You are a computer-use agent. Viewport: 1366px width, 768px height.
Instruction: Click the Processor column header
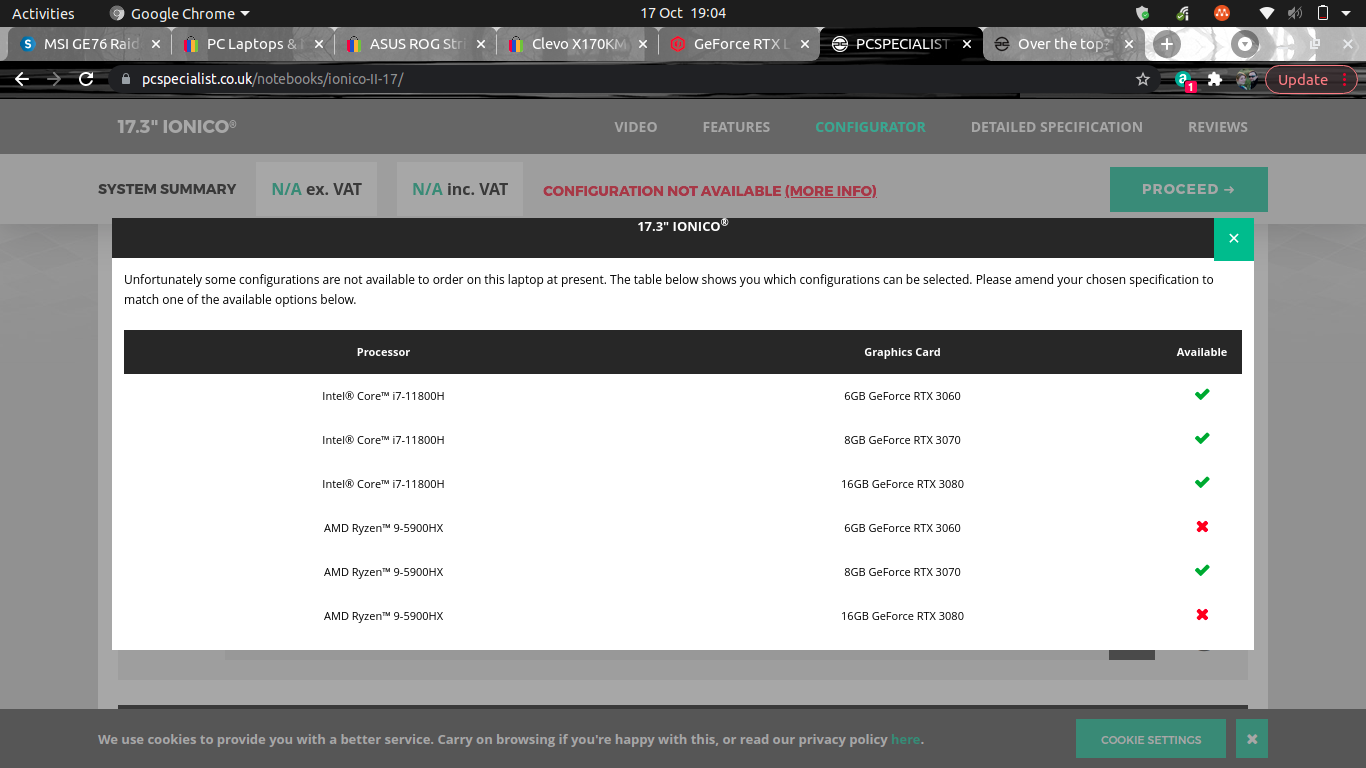click(383, 352)
